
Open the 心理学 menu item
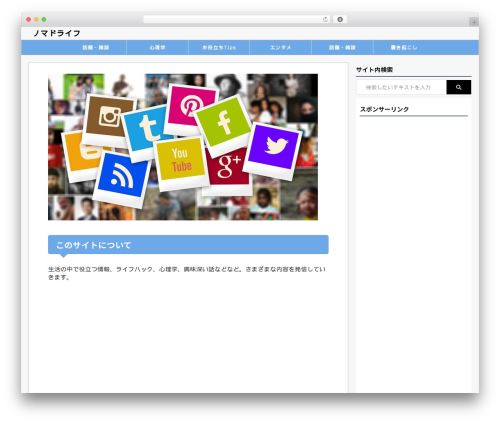157,47
